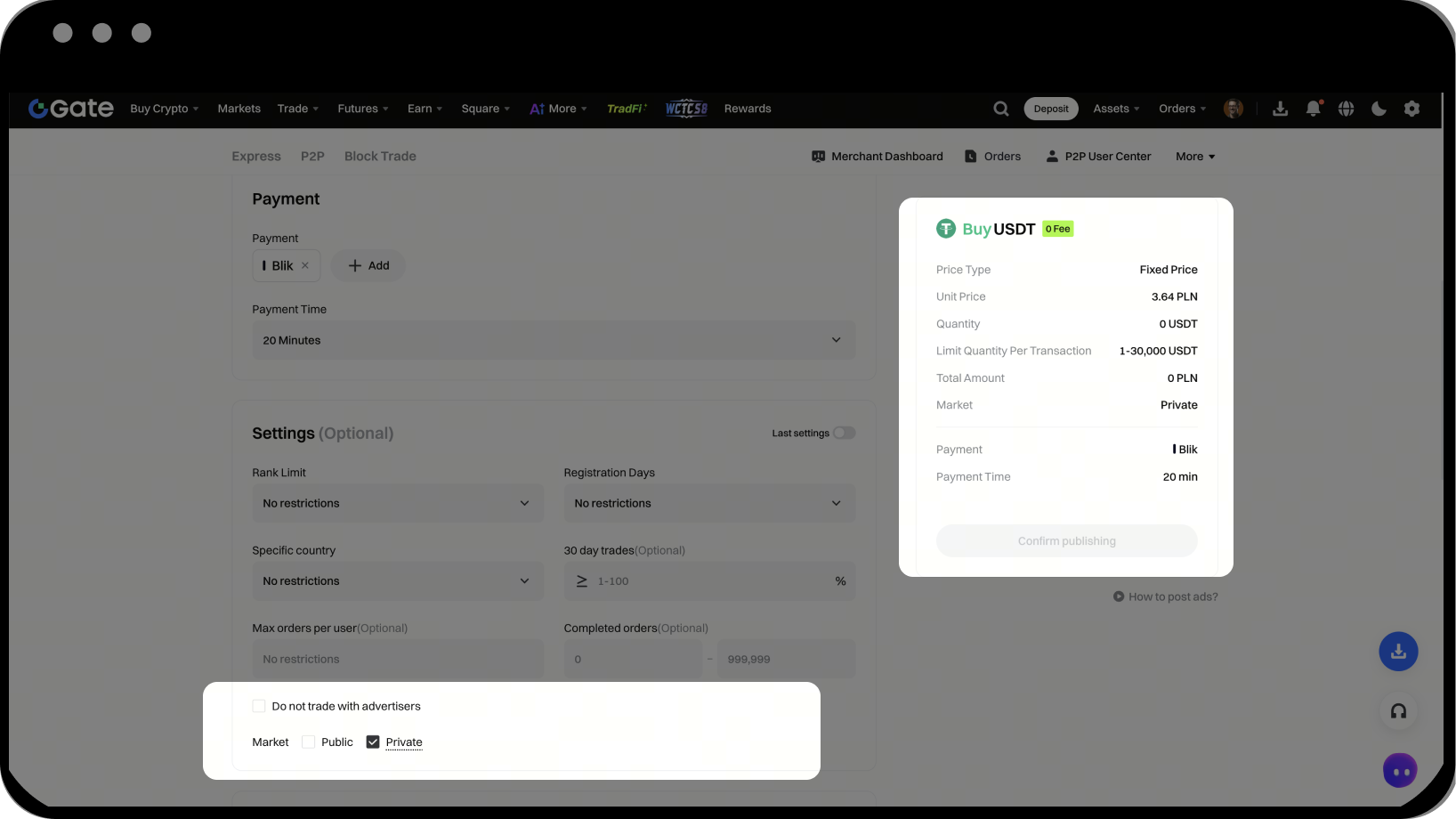Remove the Blik payment method
Screen dimensions: 1456x819
pyautogui.click(x=305, y=265)
